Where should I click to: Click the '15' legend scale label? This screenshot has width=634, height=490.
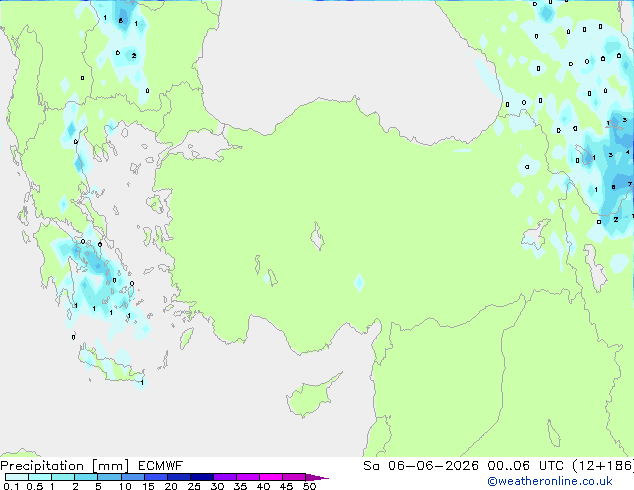pyautogui.click(x=148, y=486)
